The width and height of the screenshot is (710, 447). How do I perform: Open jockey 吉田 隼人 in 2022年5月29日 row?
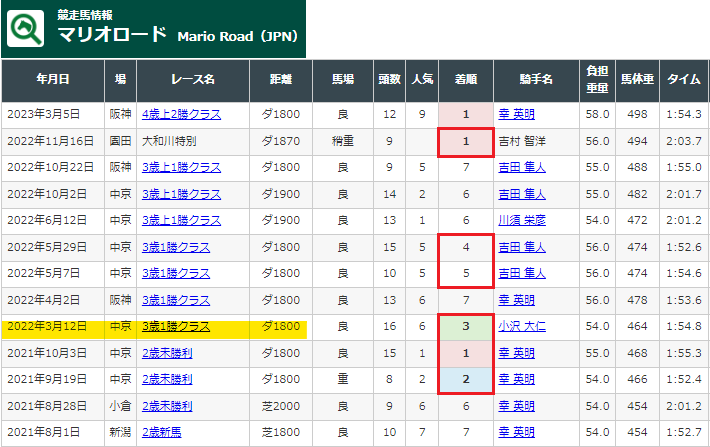522,247
